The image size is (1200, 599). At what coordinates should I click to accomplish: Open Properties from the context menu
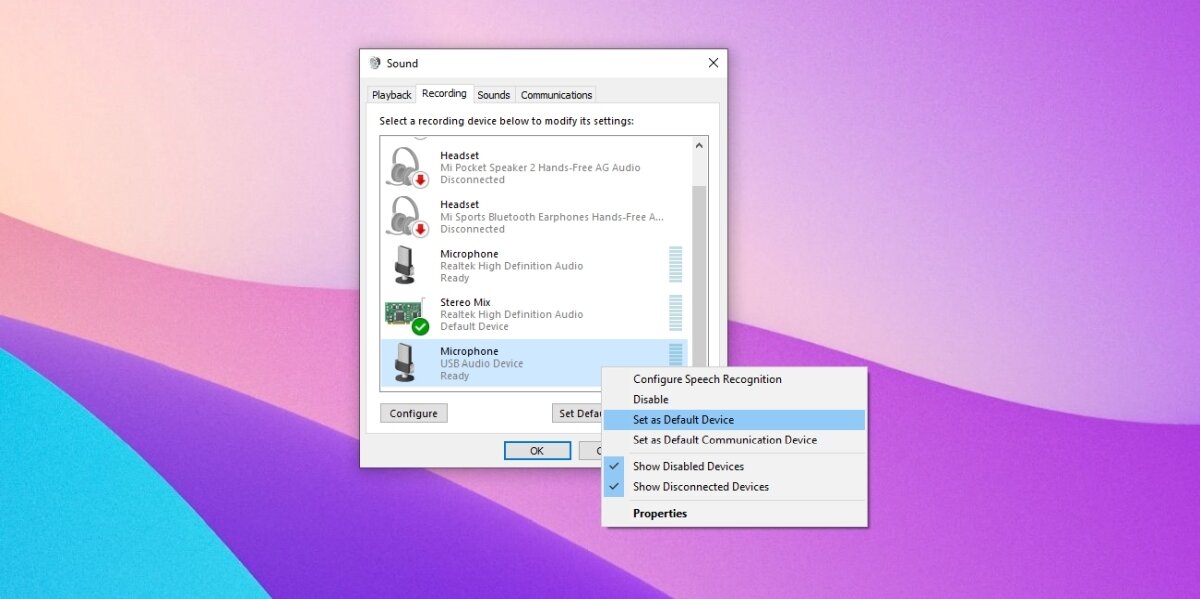659,513
